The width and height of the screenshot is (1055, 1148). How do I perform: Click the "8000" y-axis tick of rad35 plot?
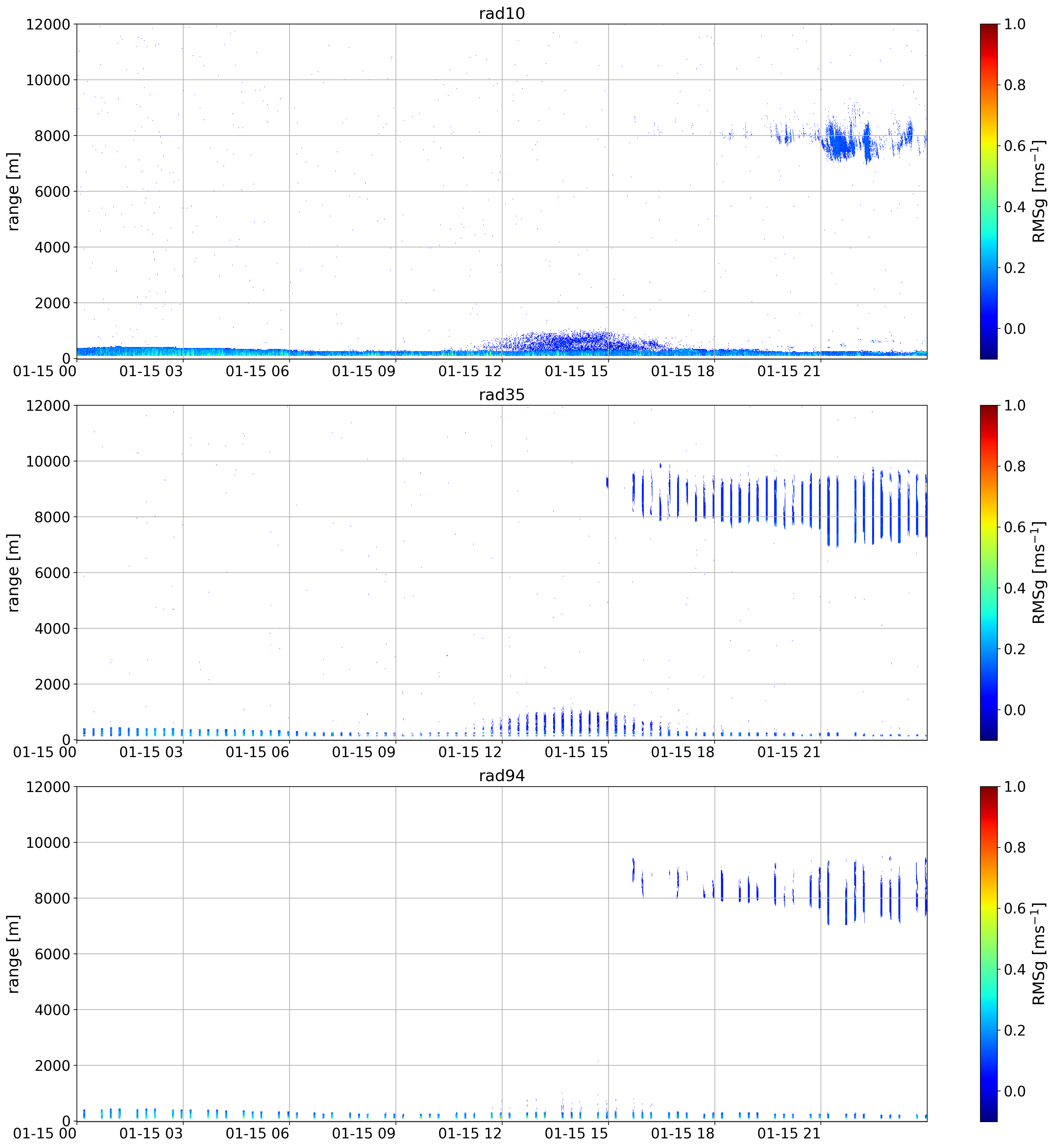(52, 517)
